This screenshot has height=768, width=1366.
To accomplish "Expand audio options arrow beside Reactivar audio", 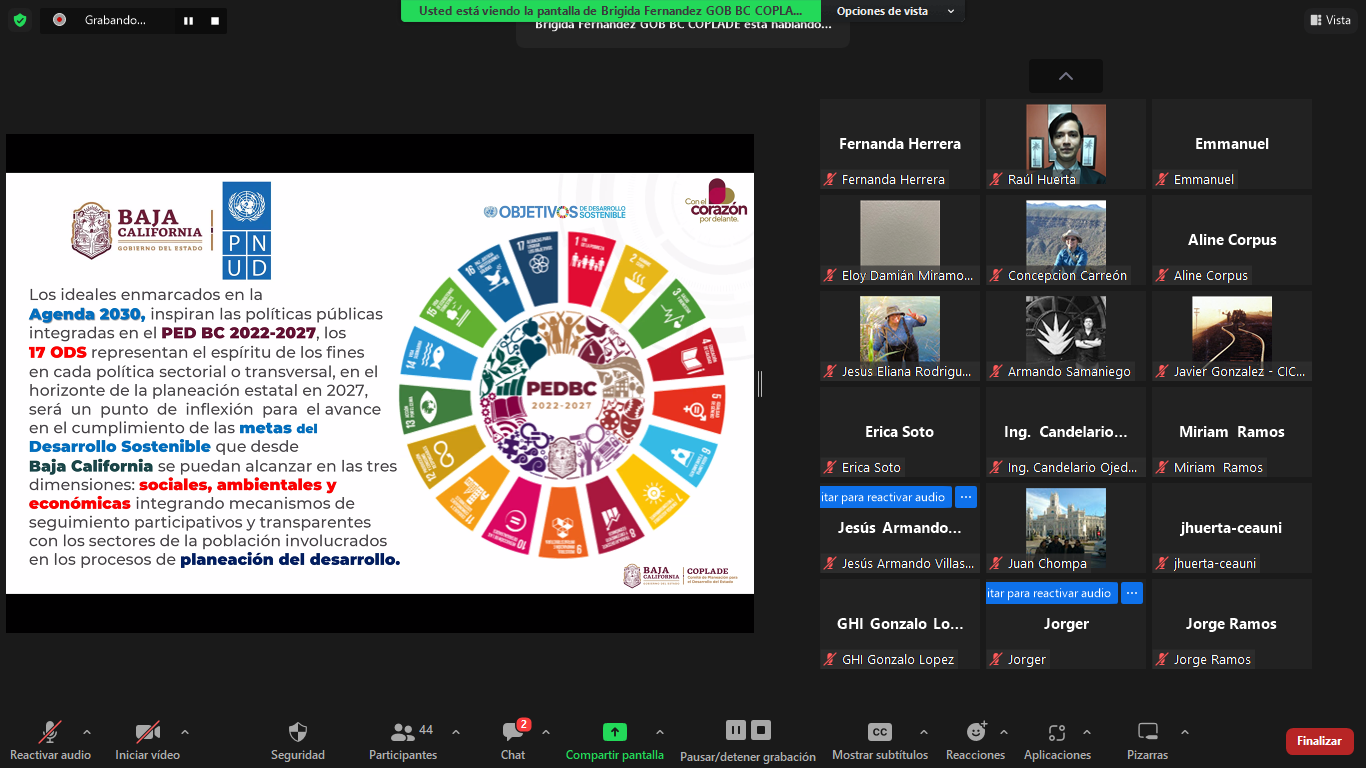I will pyautogui.click(x=87, y=732).
